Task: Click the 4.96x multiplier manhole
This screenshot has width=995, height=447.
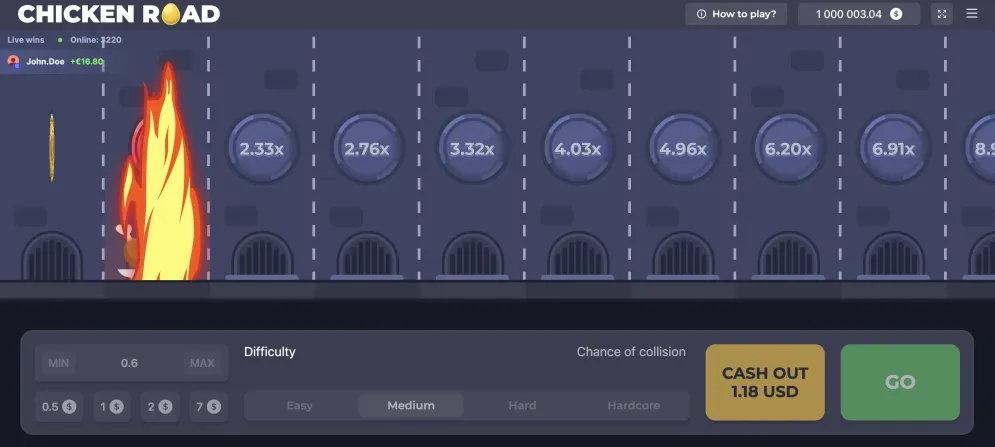Action: coord(683,149)
